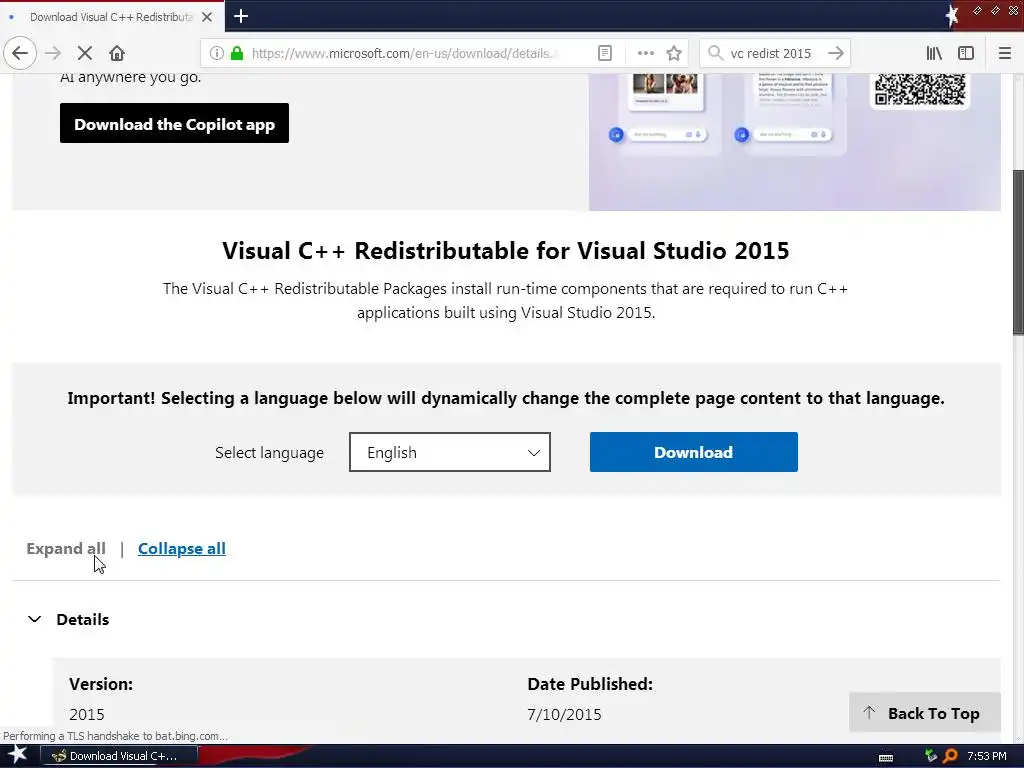Submit the search with arrow button

[836, 53]
